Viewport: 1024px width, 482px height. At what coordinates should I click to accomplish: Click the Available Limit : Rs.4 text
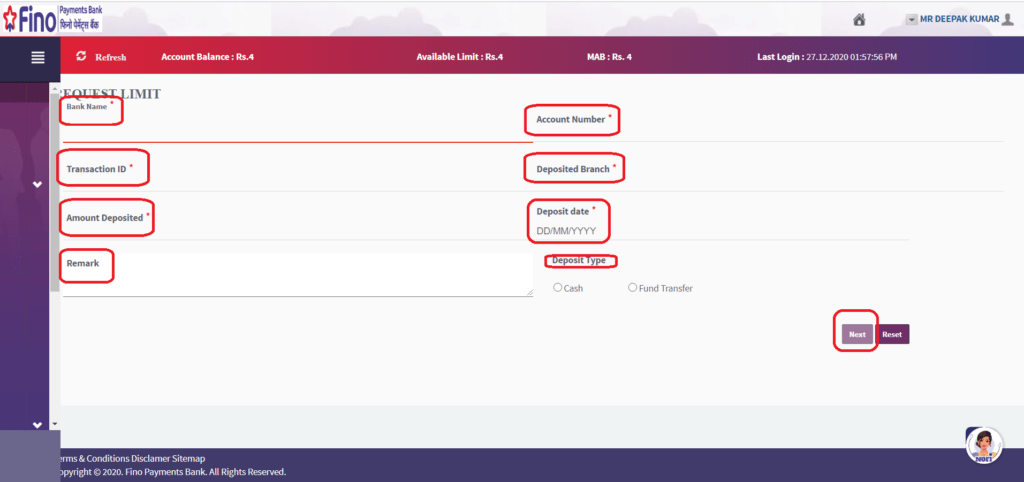(x=460, y=57)
